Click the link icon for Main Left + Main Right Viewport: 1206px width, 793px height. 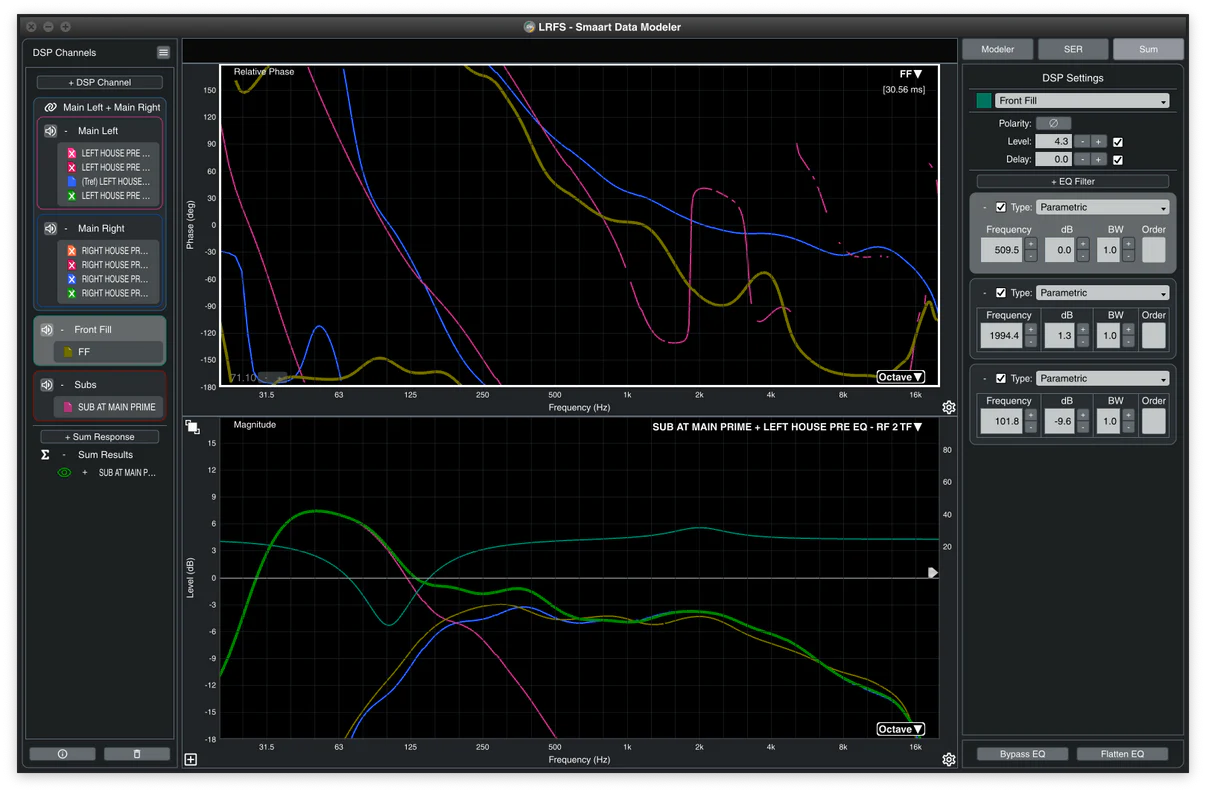click(50, 107)
